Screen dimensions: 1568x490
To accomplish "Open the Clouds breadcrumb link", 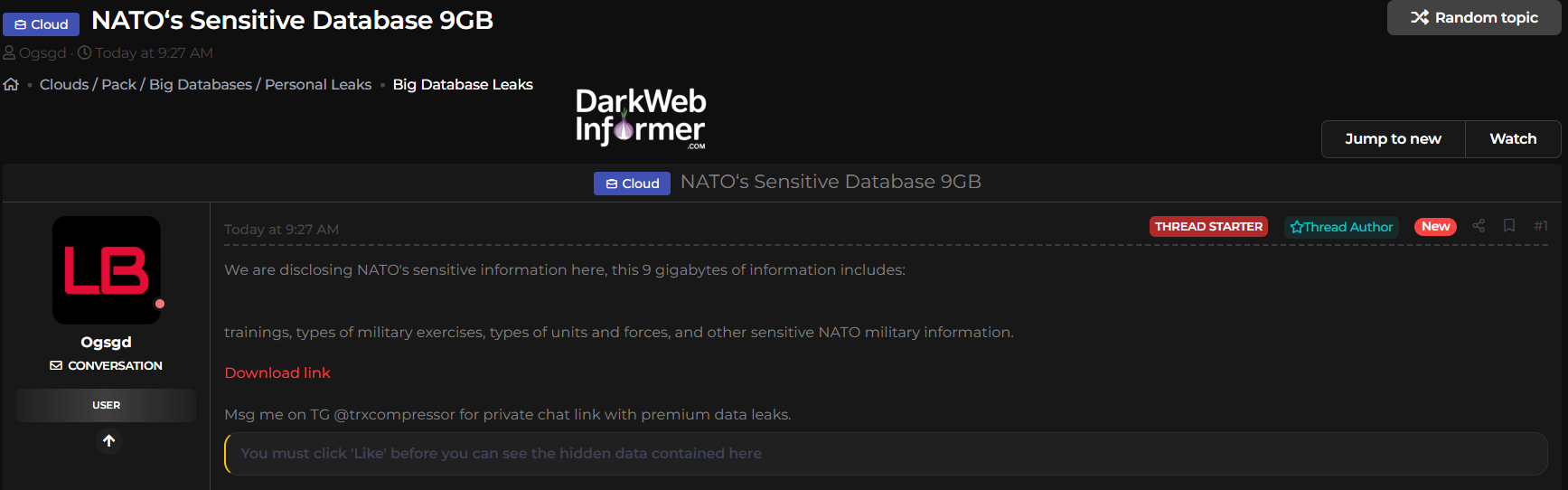I will tap(64, 84).
